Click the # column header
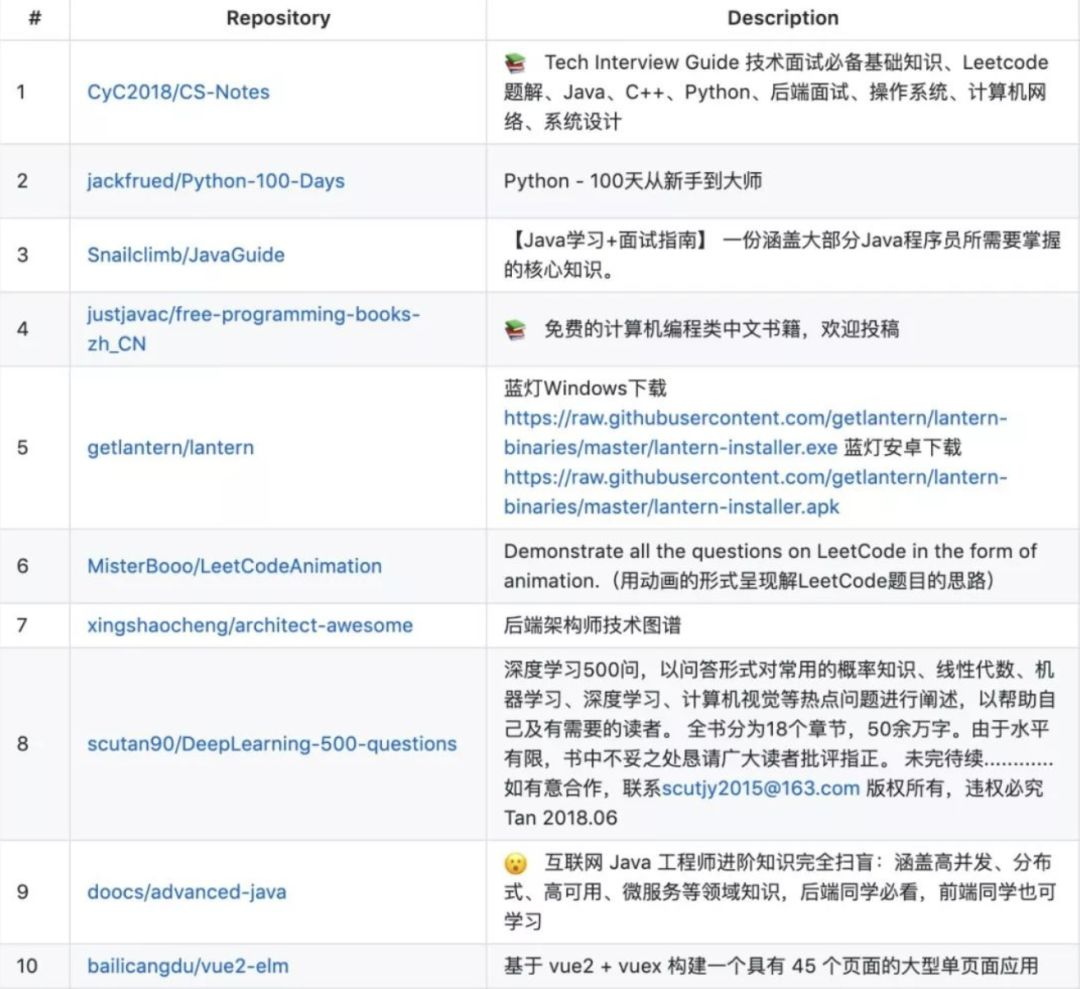Screen dimensions: 1080x989 pyautogui.click(x=34, y=18)
